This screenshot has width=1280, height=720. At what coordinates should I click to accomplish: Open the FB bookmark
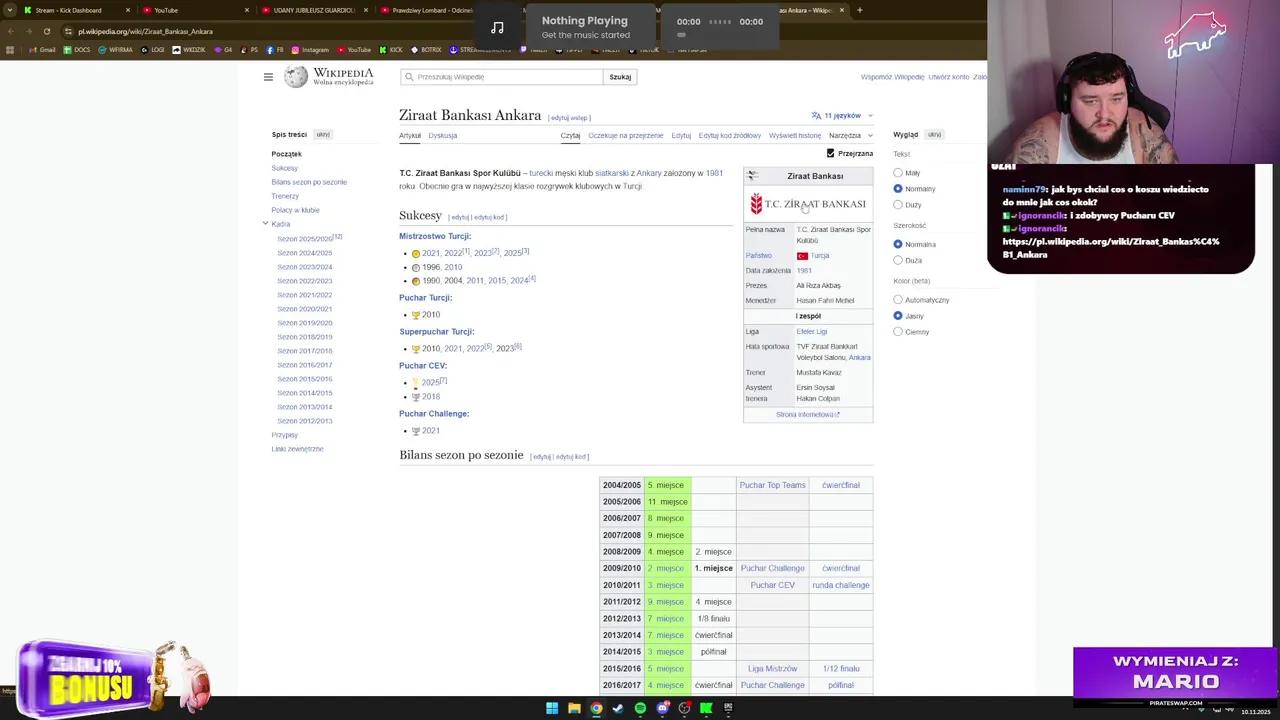click(x=275, y=50)
